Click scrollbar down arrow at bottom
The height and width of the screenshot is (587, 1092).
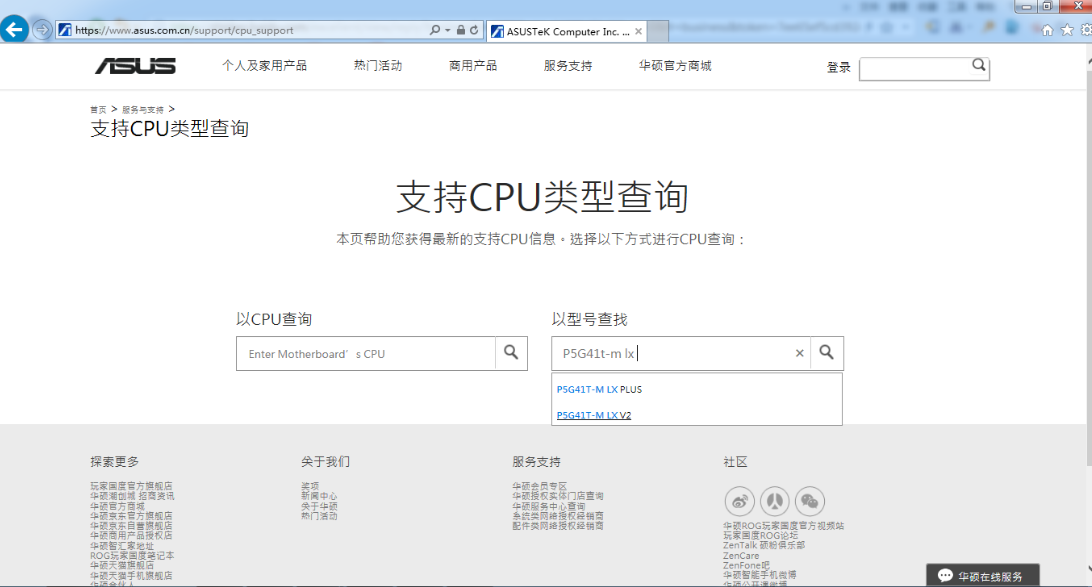(1089, 569)
